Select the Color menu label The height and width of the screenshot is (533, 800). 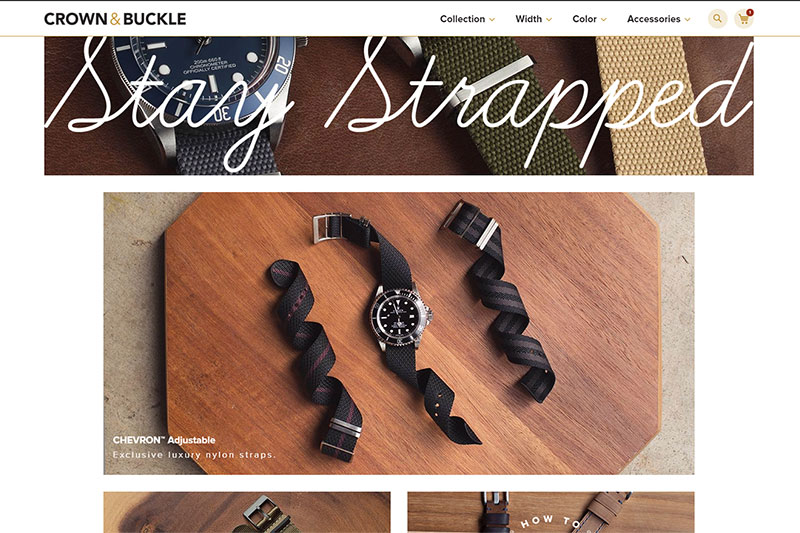tap(584, 19)
